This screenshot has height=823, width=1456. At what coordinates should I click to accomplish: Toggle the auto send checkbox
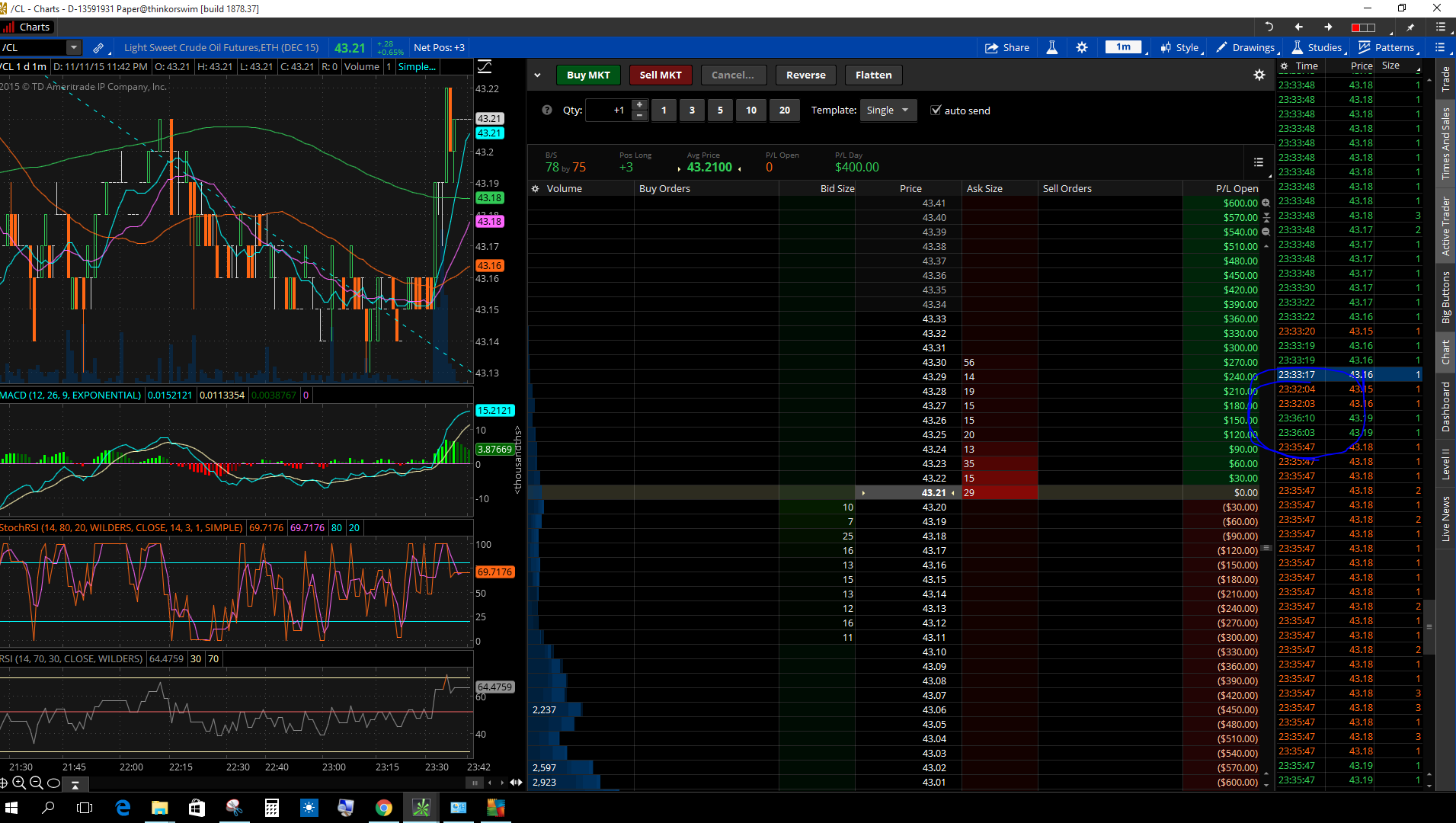(x=936, y=110)
